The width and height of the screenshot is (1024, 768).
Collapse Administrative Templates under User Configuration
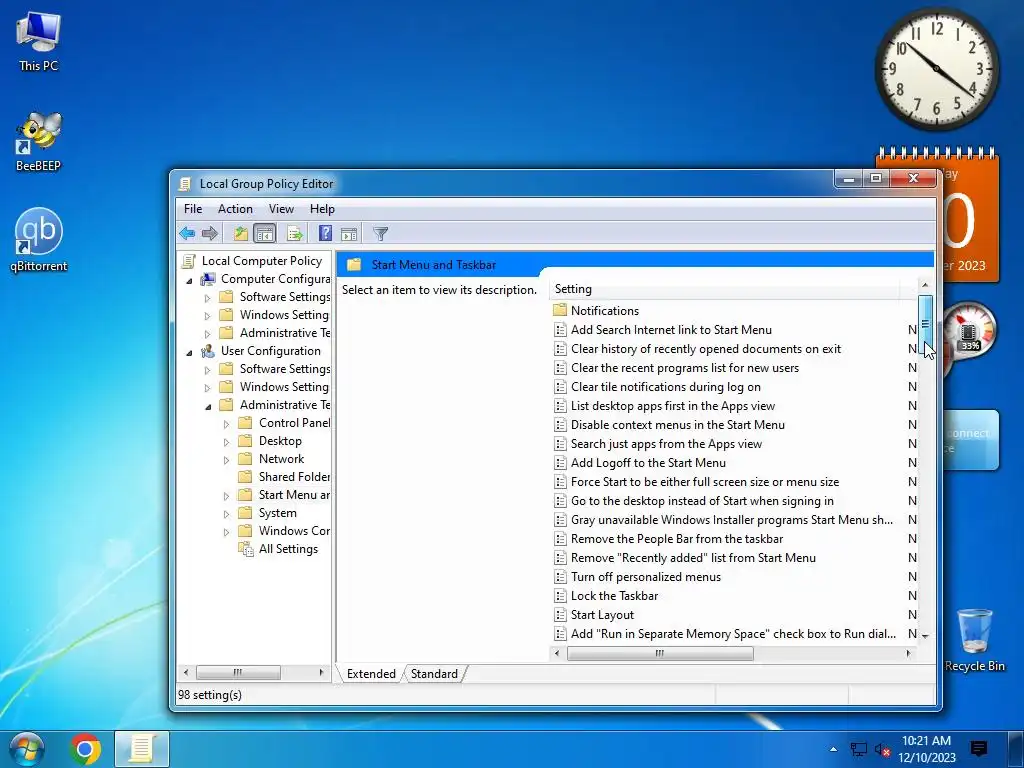pyautogui.click(x=208, y=407)
